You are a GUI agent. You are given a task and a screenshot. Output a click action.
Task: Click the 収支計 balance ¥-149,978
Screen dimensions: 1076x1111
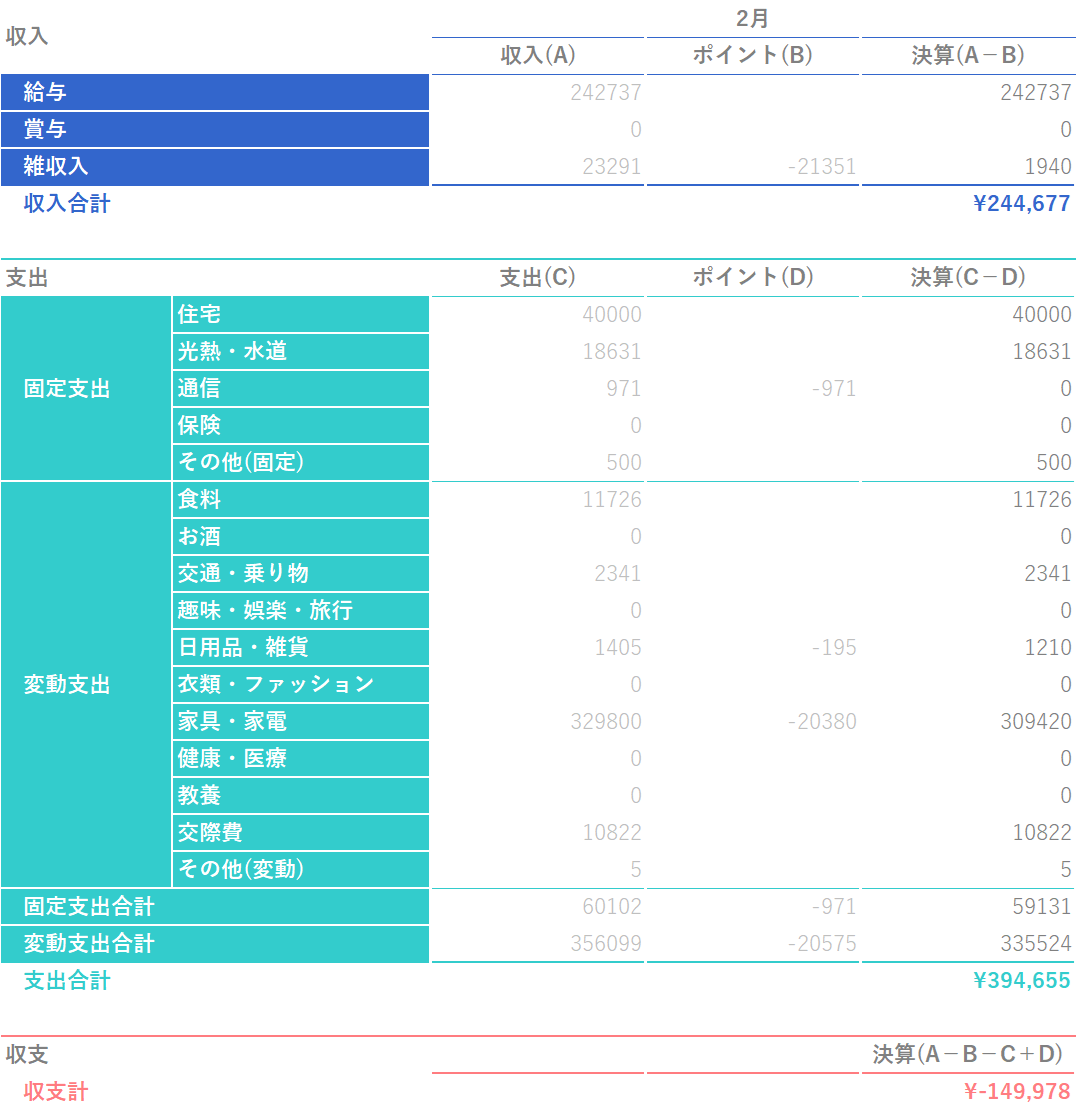(x=1016, y=1092)
